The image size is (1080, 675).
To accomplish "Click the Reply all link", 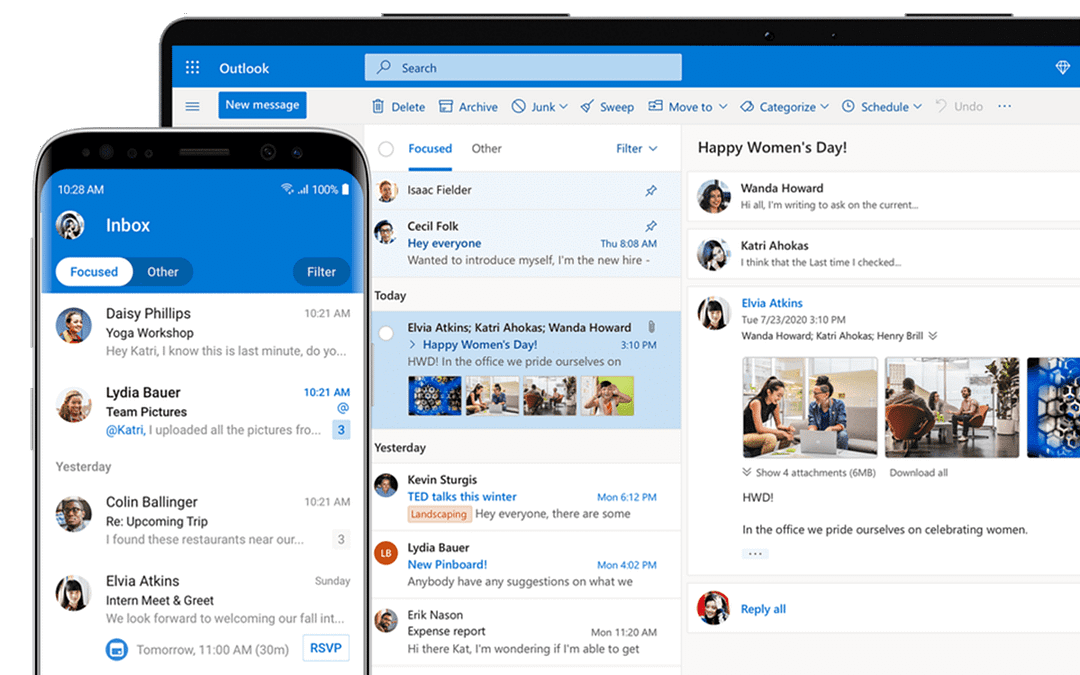I will pos(763,609).
